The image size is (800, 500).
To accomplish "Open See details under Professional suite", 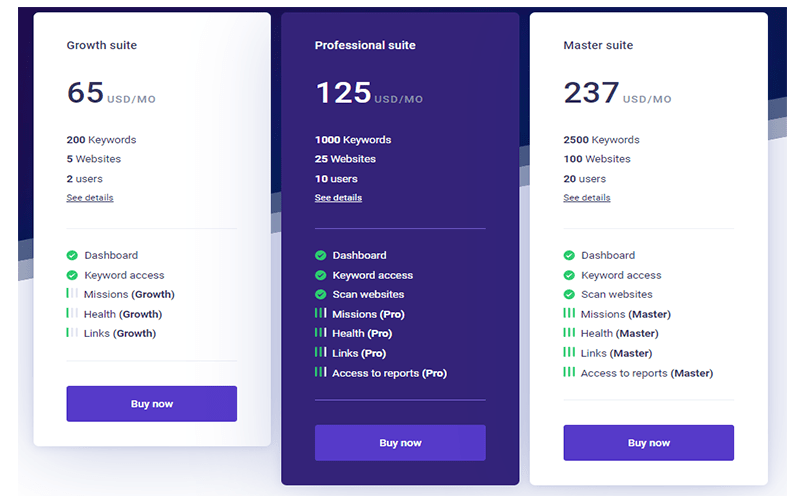I will click(338, 197).
